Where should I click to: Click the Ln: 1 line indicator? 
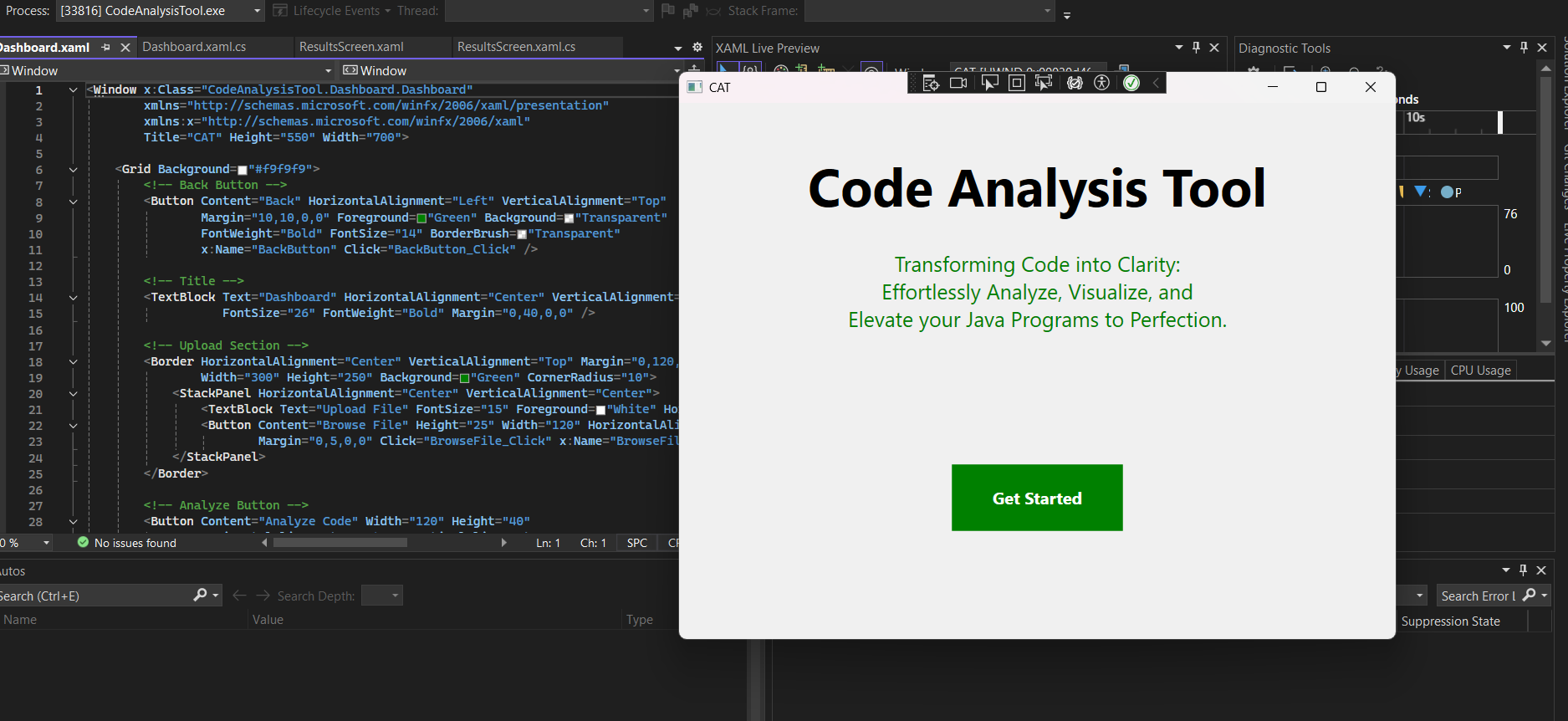548,543
